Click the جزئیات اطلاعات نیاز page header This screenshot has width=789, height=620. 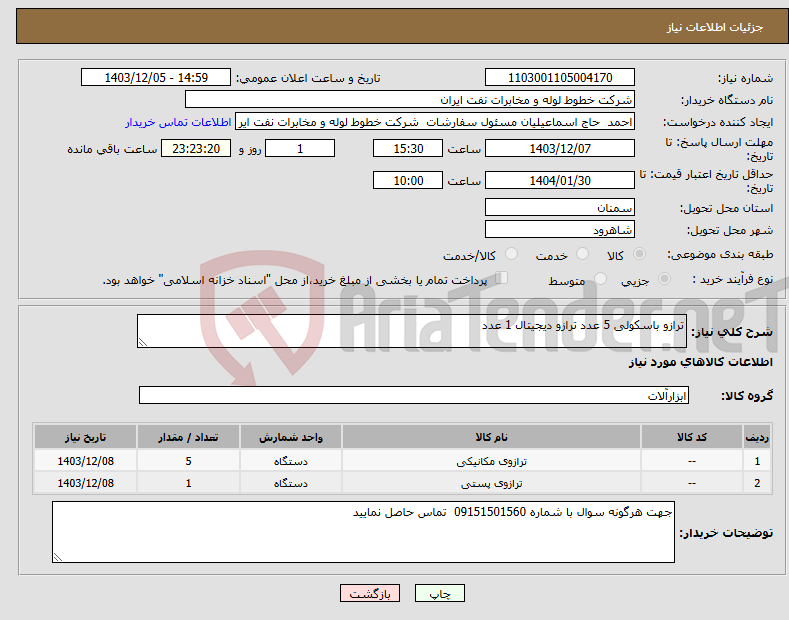715,27
